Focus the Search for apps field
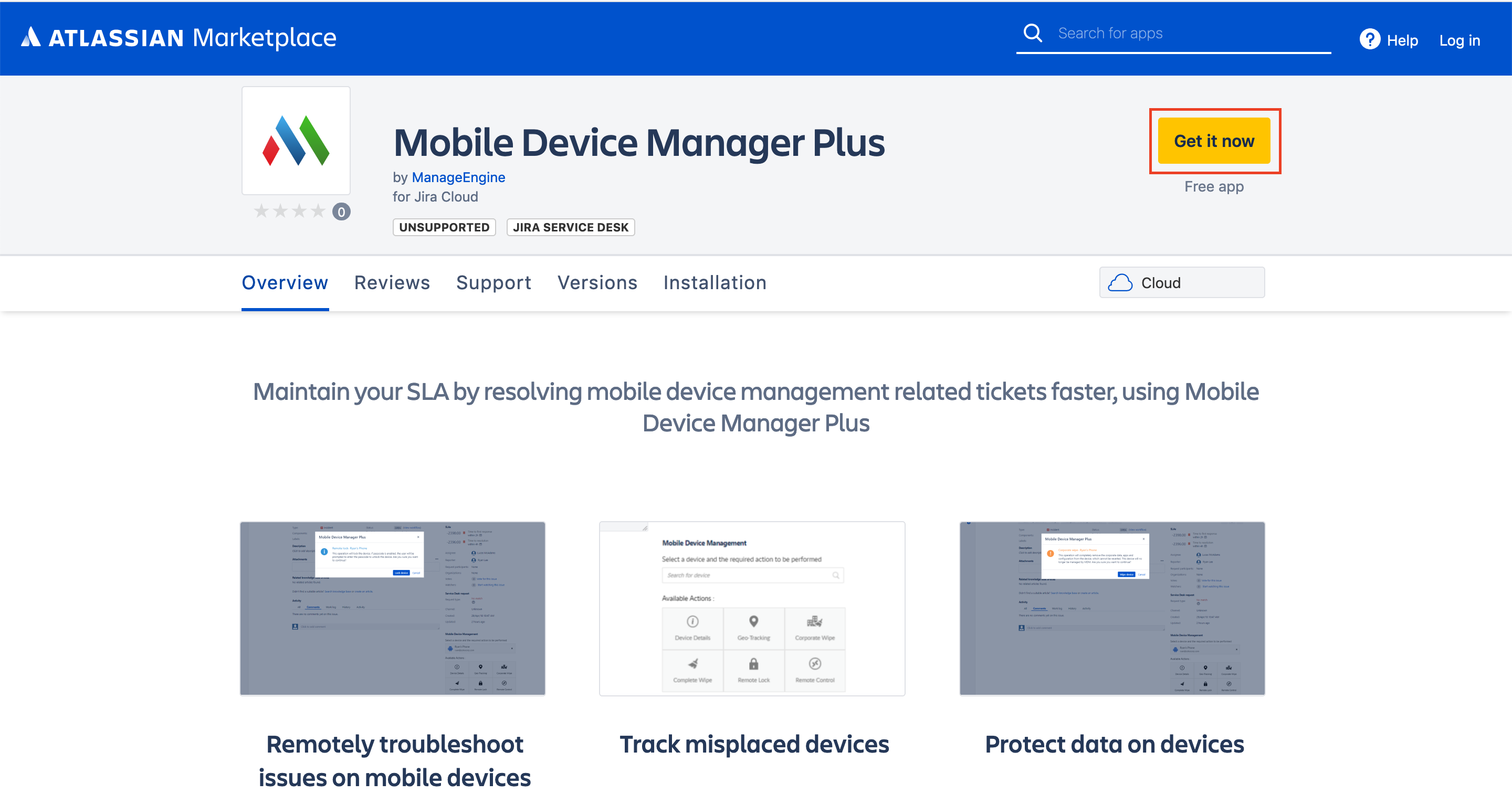Screen dimensions: 1512x804 click(x=1185, y=34)
